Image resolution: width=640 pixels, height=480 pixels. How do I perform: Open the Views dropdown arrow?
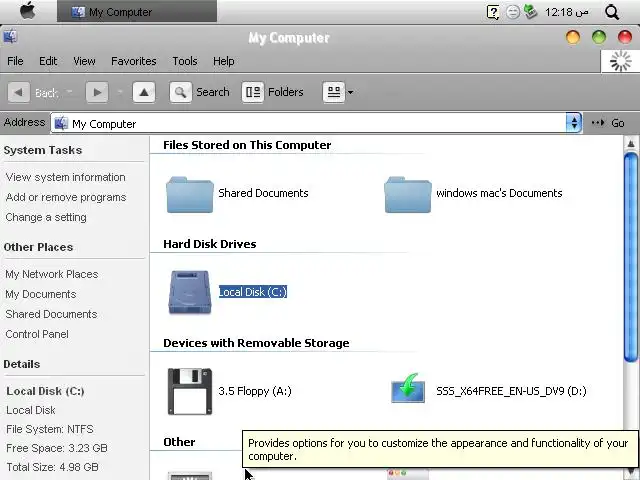click(x=350, y=92)
